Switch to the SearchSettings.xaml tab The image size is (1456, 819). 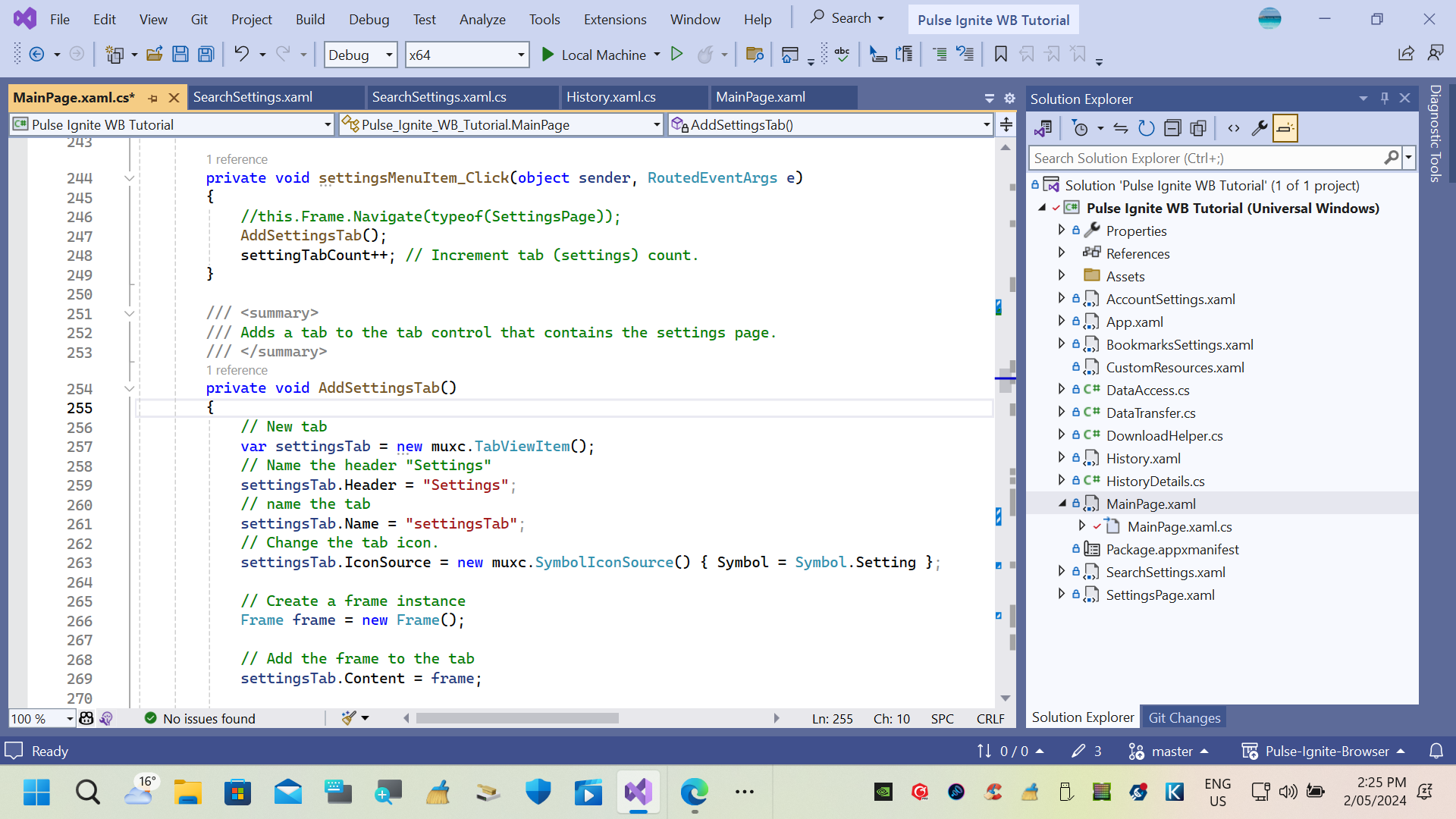253,97
